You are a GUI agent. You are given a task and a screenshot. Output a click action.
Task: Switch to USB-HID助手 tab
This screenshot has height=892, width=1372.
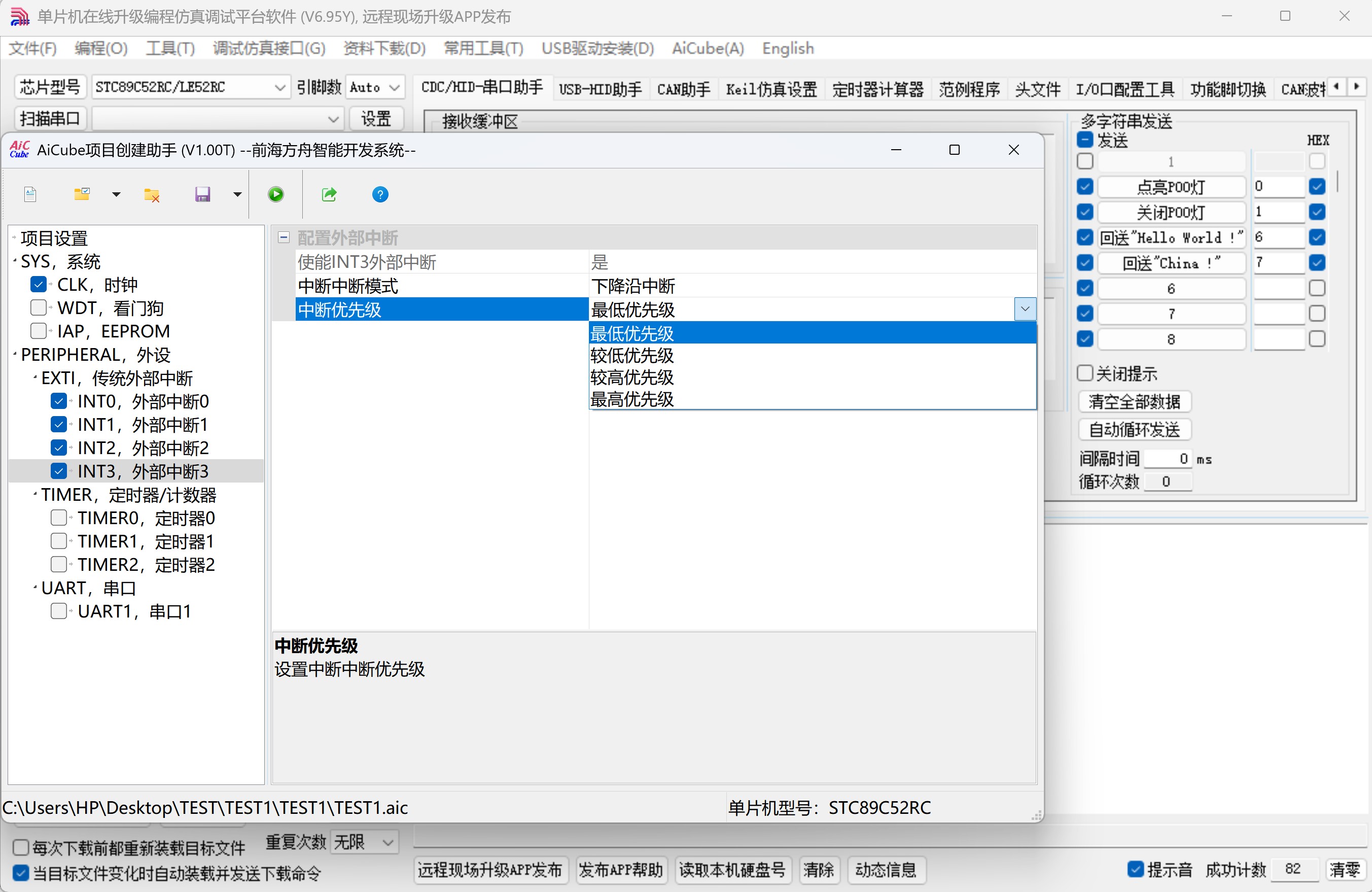point(600,89)
